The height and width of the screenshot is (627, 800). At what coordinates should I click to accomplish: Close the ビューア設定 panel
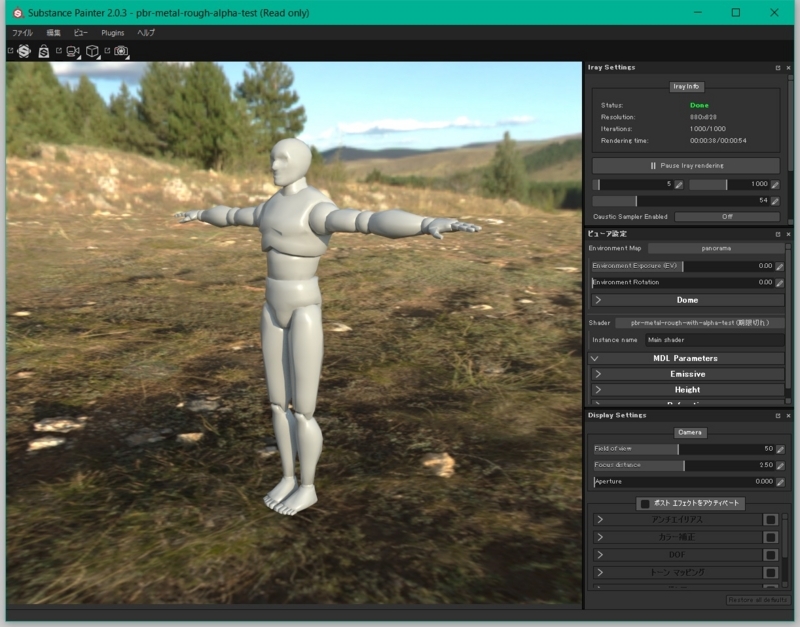tap(788, 234)
